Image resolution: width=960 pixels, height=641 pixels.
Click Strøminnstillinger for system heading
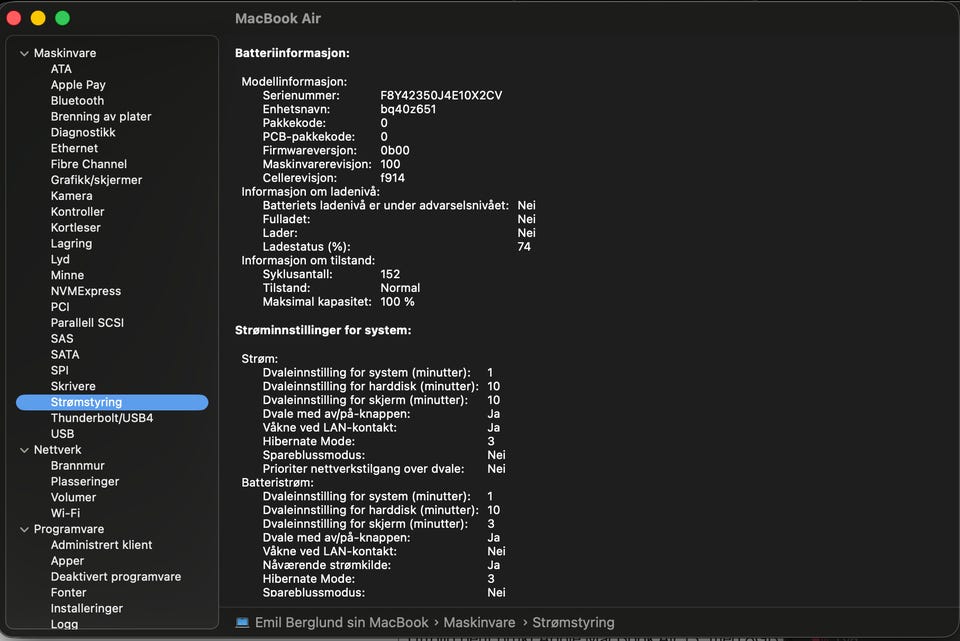pyautogui.click(x=323, y=331)
